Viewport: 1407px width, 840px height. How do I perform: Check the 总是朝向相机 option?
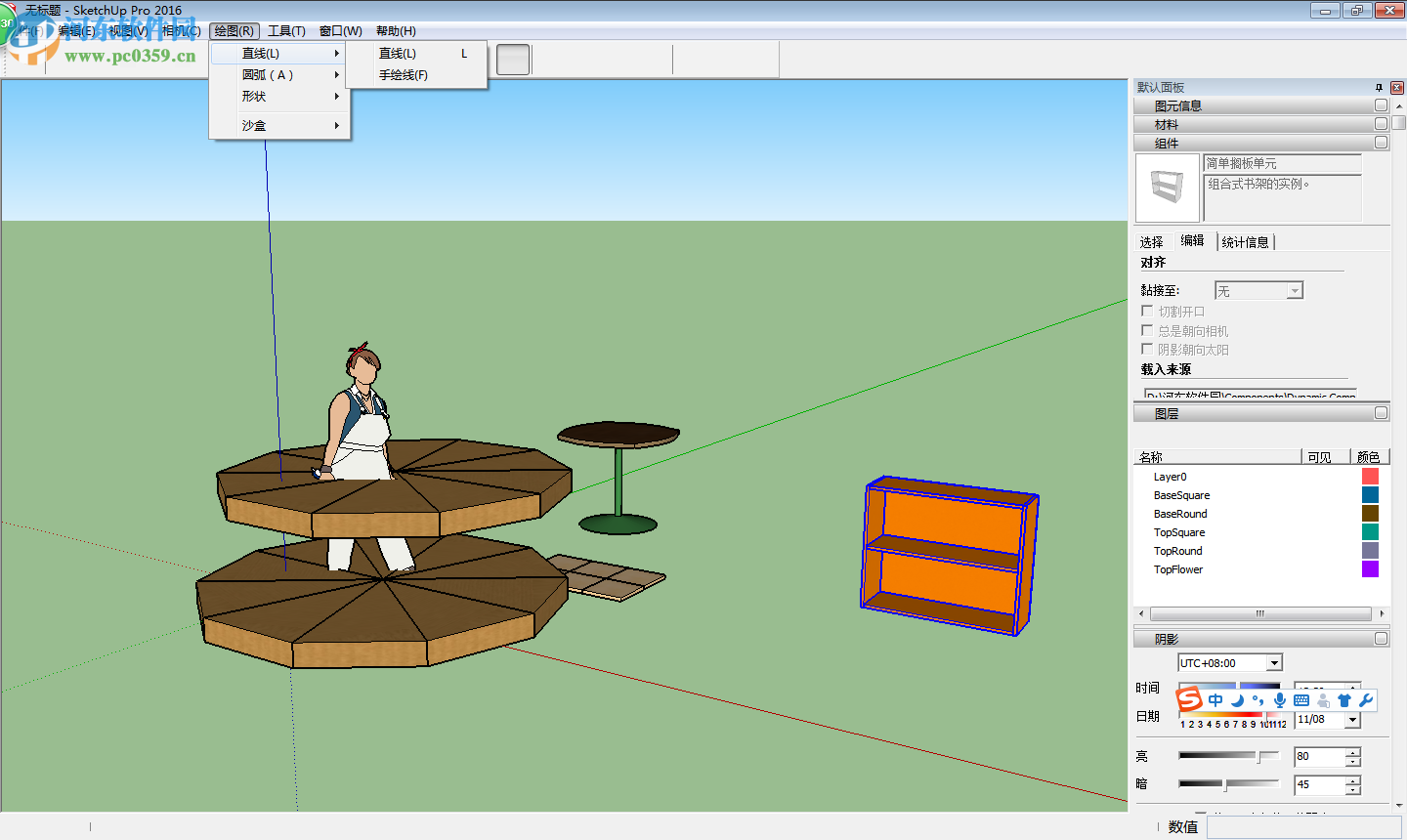click(1146, 330)
